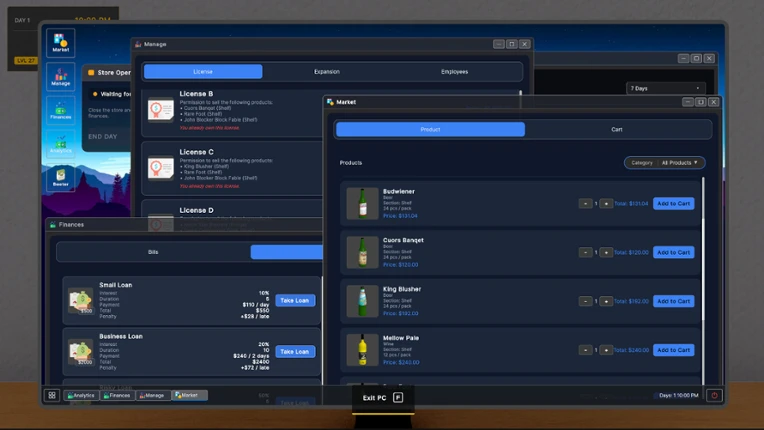Select the License tab in Manage
Screen dimensions: 764x430
203,72
